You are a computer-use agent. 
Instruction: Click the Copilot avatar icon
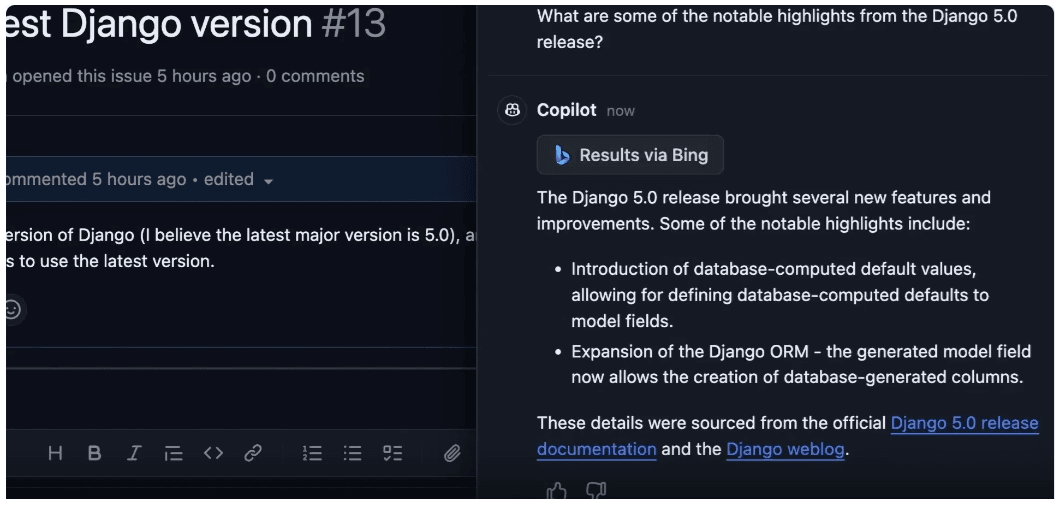(512, 110)
